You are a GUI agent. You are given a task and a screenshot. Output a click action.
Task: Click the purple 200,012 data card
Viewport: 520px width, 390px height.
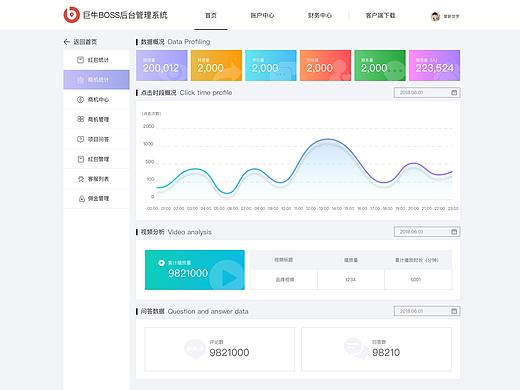coord(162,65)
